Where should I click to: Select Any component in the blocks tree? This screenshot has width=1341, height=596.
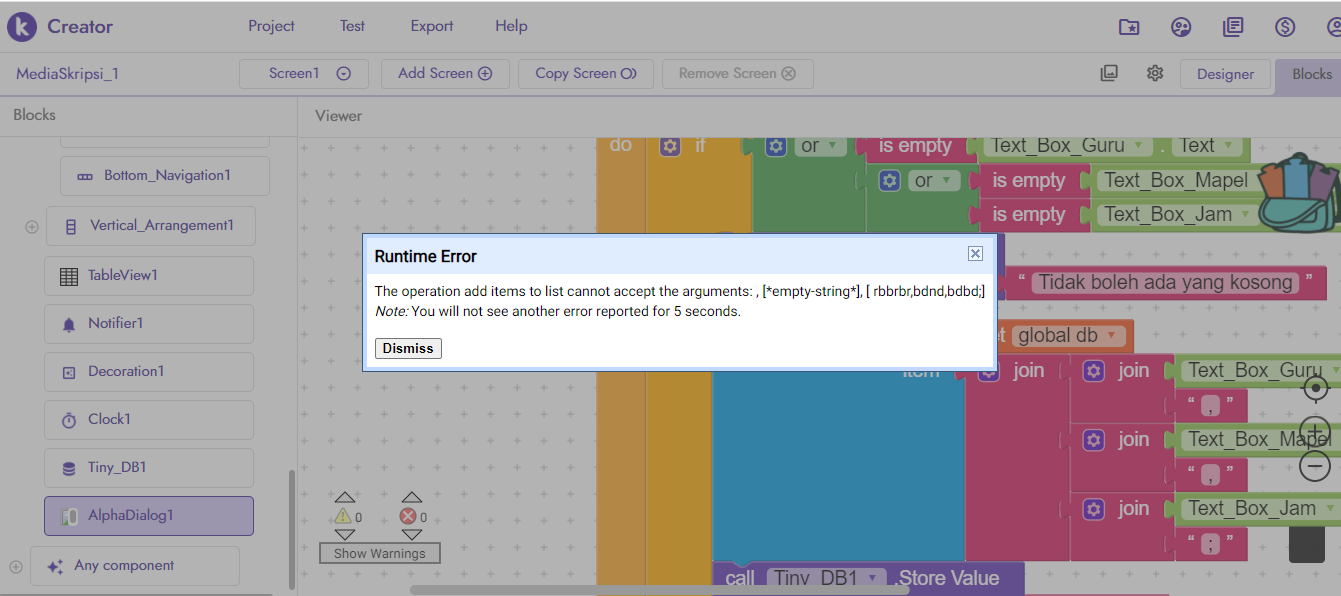[x=135, y=566]
